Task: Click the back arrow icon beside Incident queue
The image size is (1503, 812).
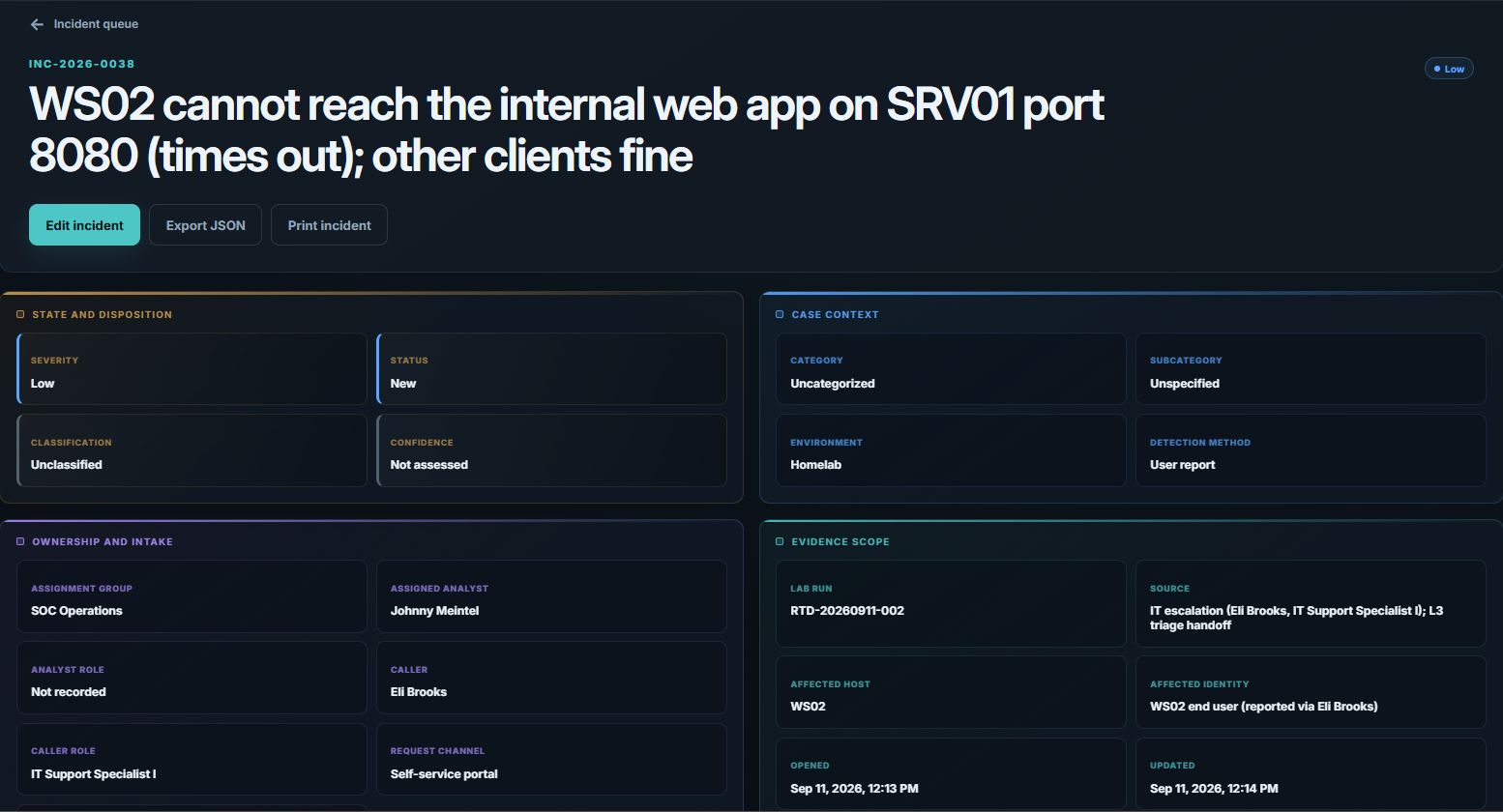Action: point(37,24)
